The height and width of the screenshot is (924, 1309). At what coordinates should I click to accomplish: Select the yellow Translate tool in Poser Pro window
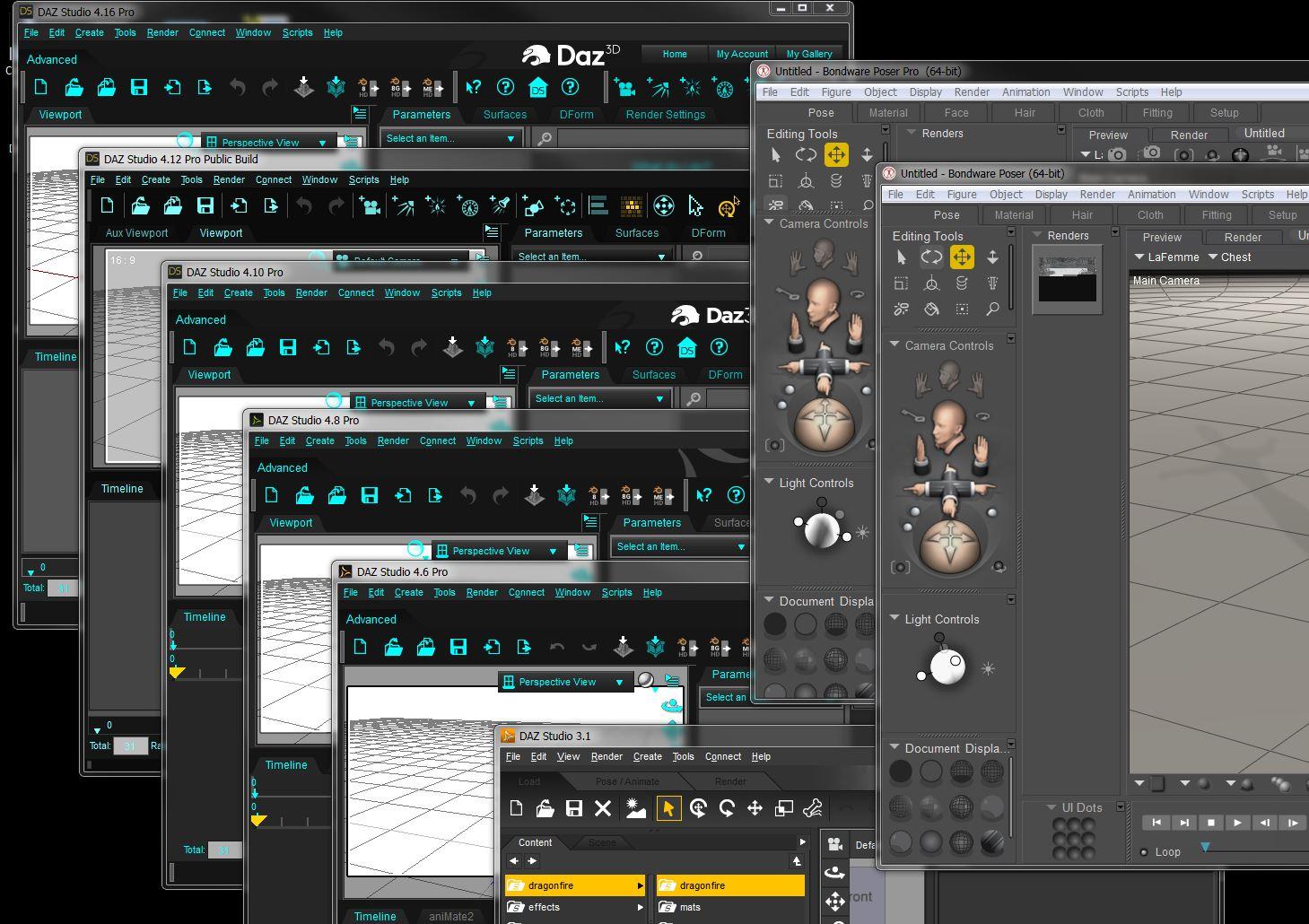click(x=836, y=155)
